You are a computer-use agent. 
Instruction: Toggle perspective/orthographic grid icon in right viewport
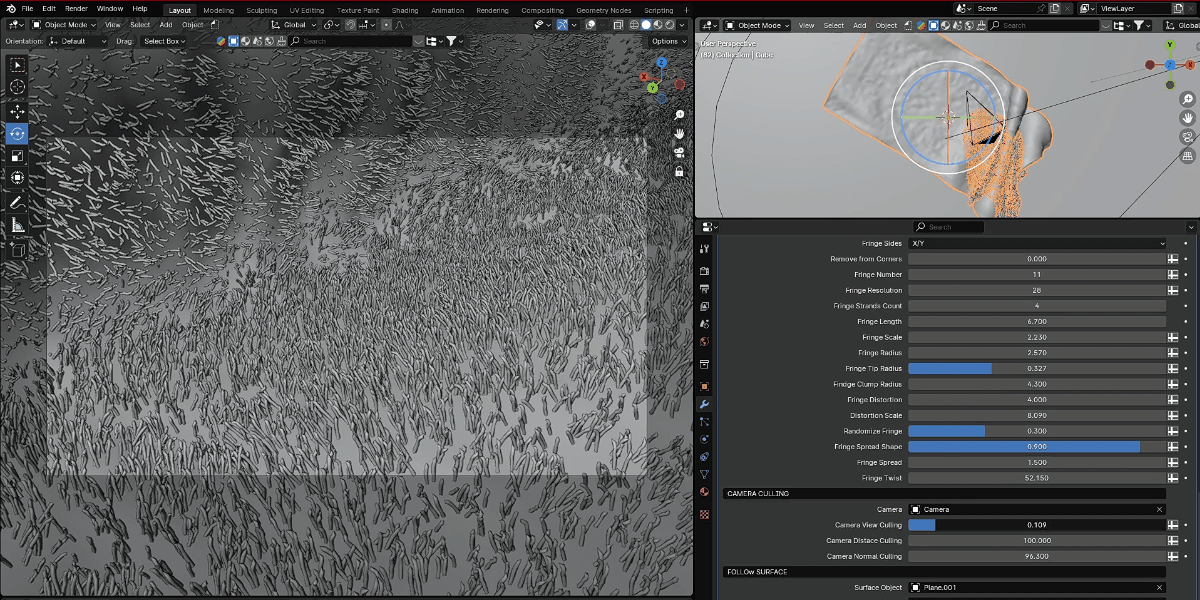1188,156
